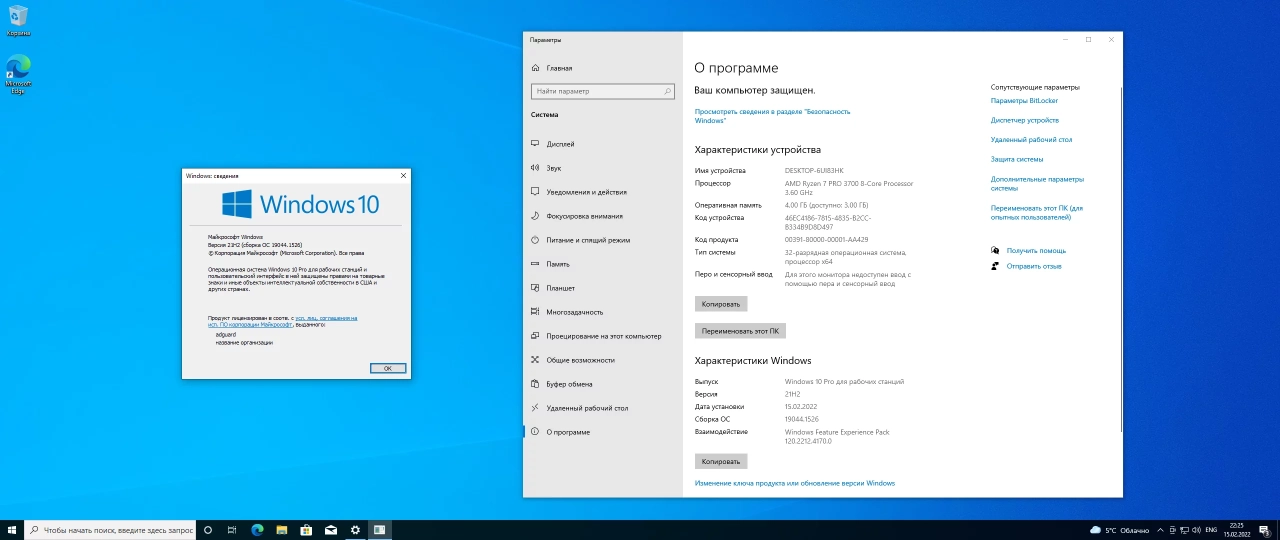Open link to Windows Security details
The height and width of the screenshot is (540, 1280).
pyautogui.click(x=772, y=115)
